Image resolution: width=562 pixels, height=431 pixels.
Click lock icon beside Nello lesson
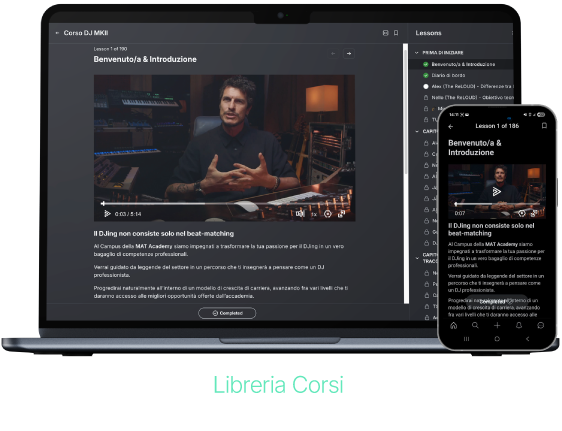(x=426, y=97)
